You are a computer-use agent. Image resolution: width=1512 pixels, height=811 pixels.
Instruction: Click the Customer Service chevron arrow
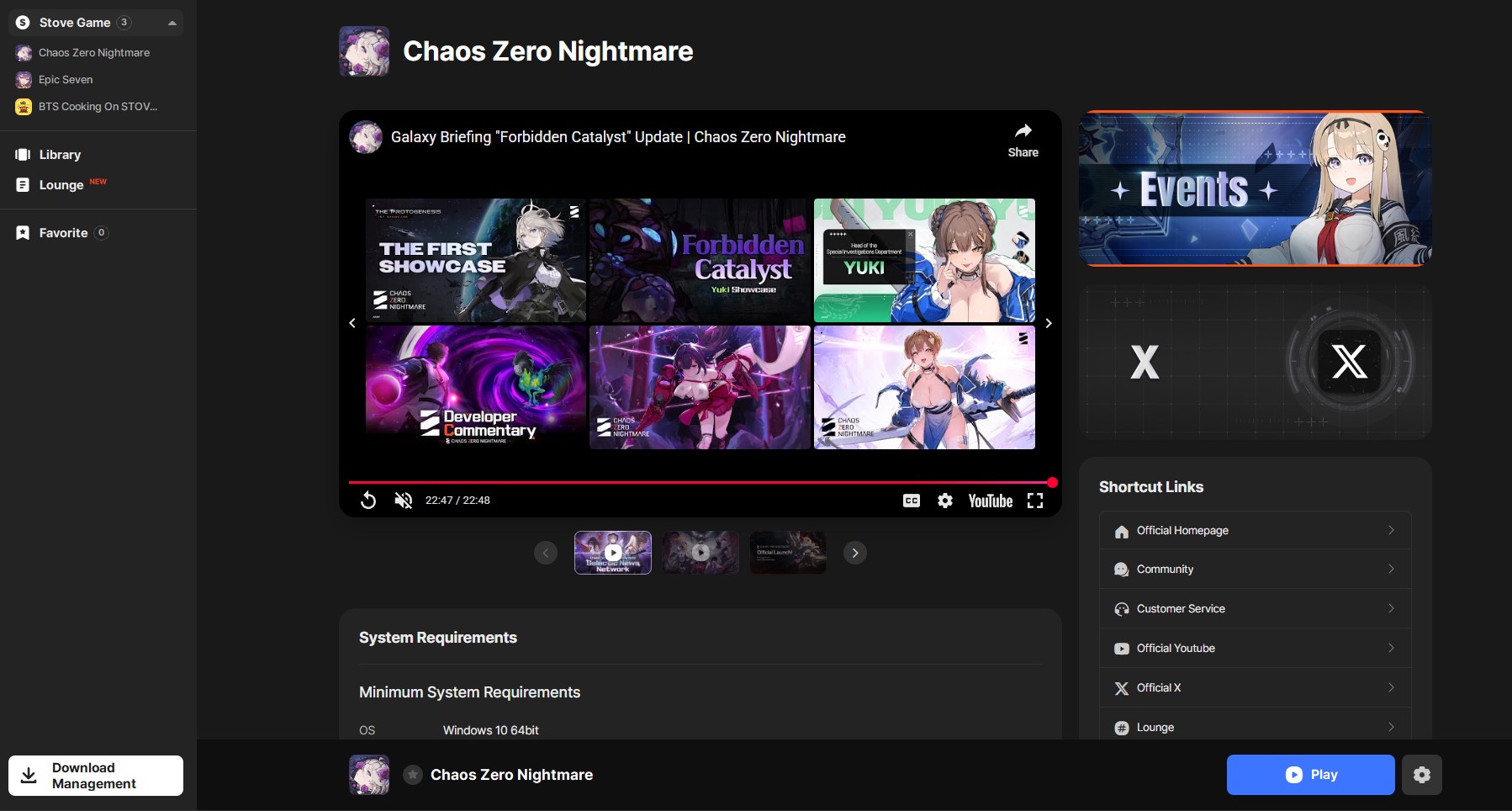[x=1391, y=608]
